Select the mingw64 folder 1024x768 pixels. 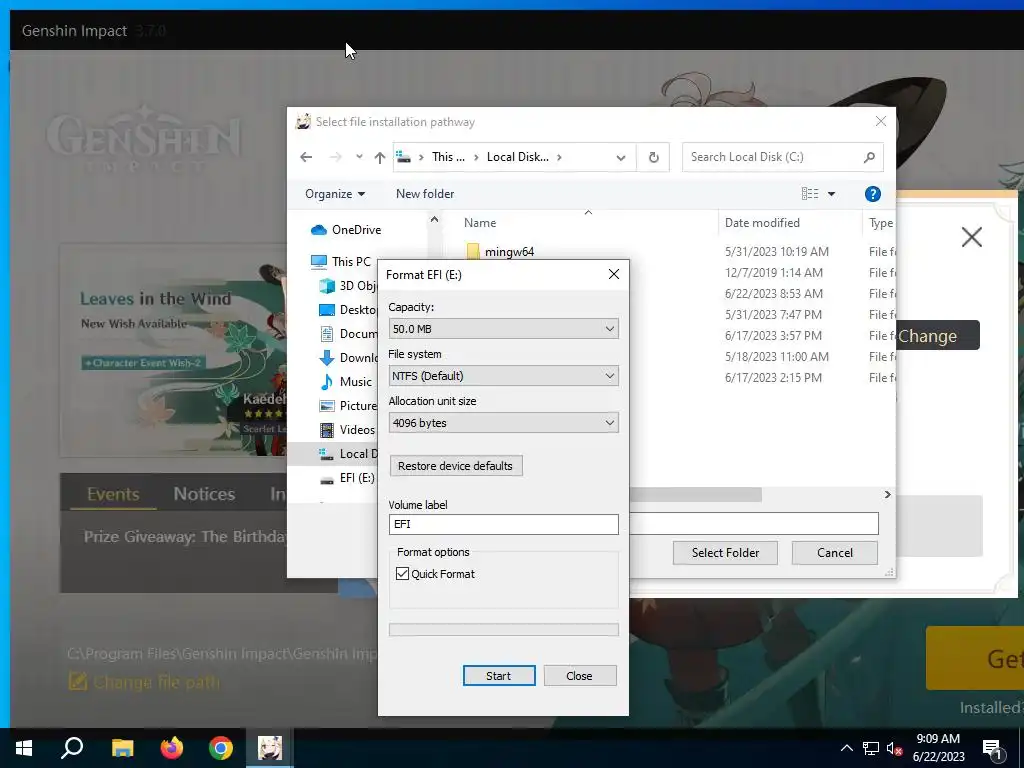tap(501, 251)
